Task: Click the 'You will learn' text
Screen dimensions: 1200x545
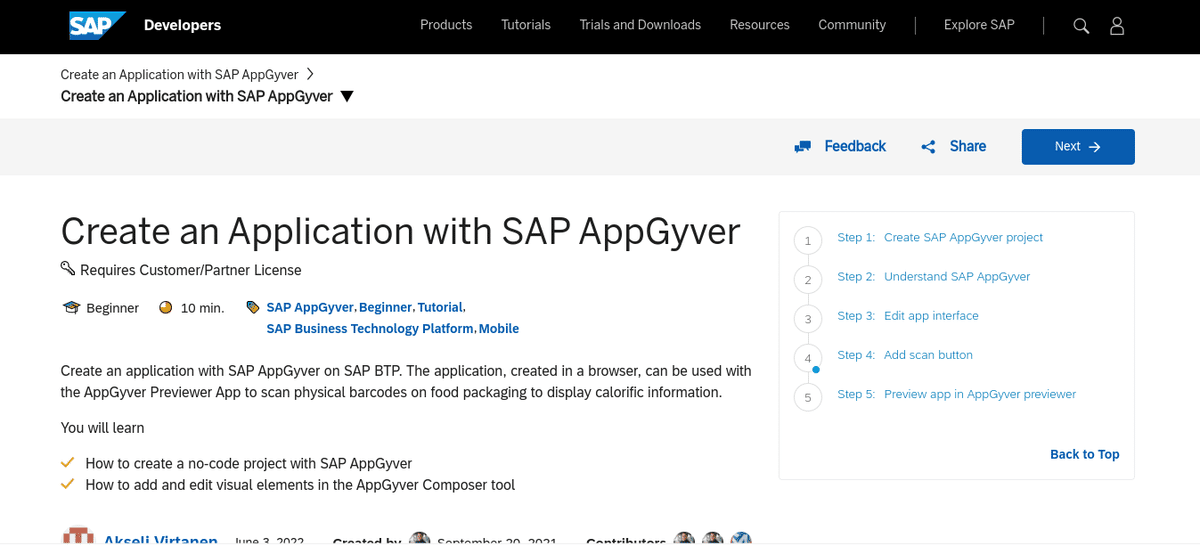Action: [x=103, y=428]
